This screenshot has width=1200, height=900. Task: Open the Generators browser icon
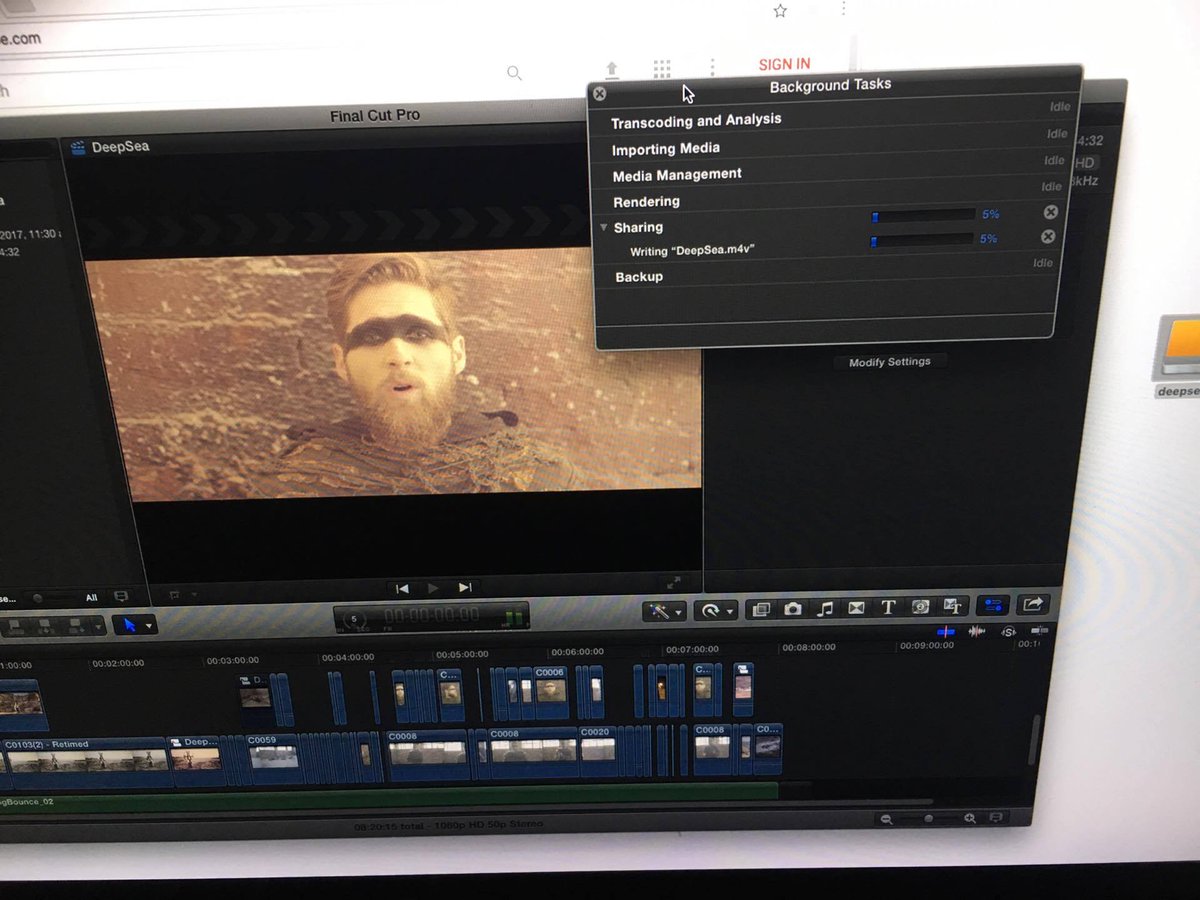point(920,606)
